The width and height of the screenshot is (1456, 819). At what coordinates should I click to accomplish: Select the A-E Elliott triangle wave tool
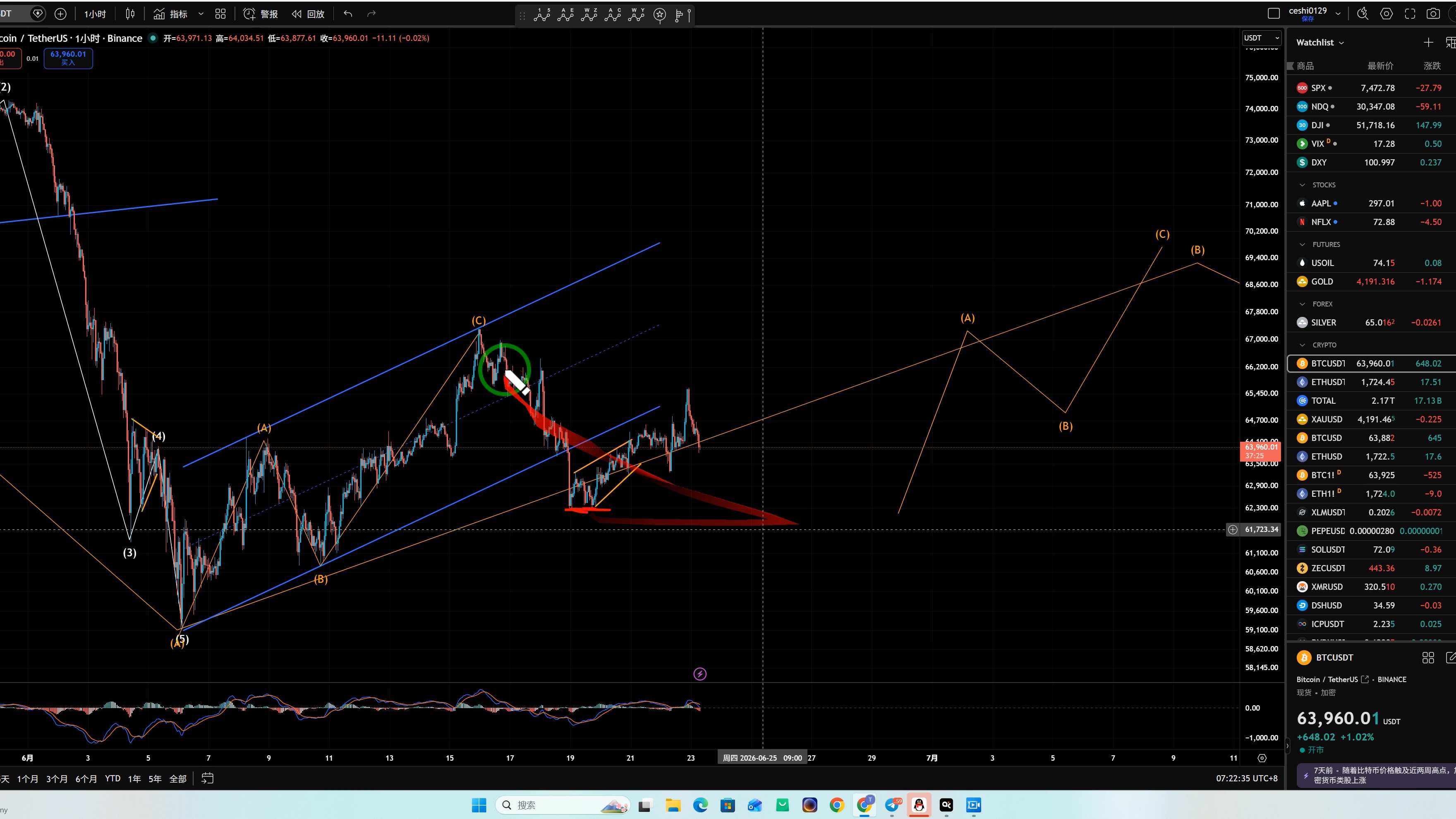click(566, 15)
